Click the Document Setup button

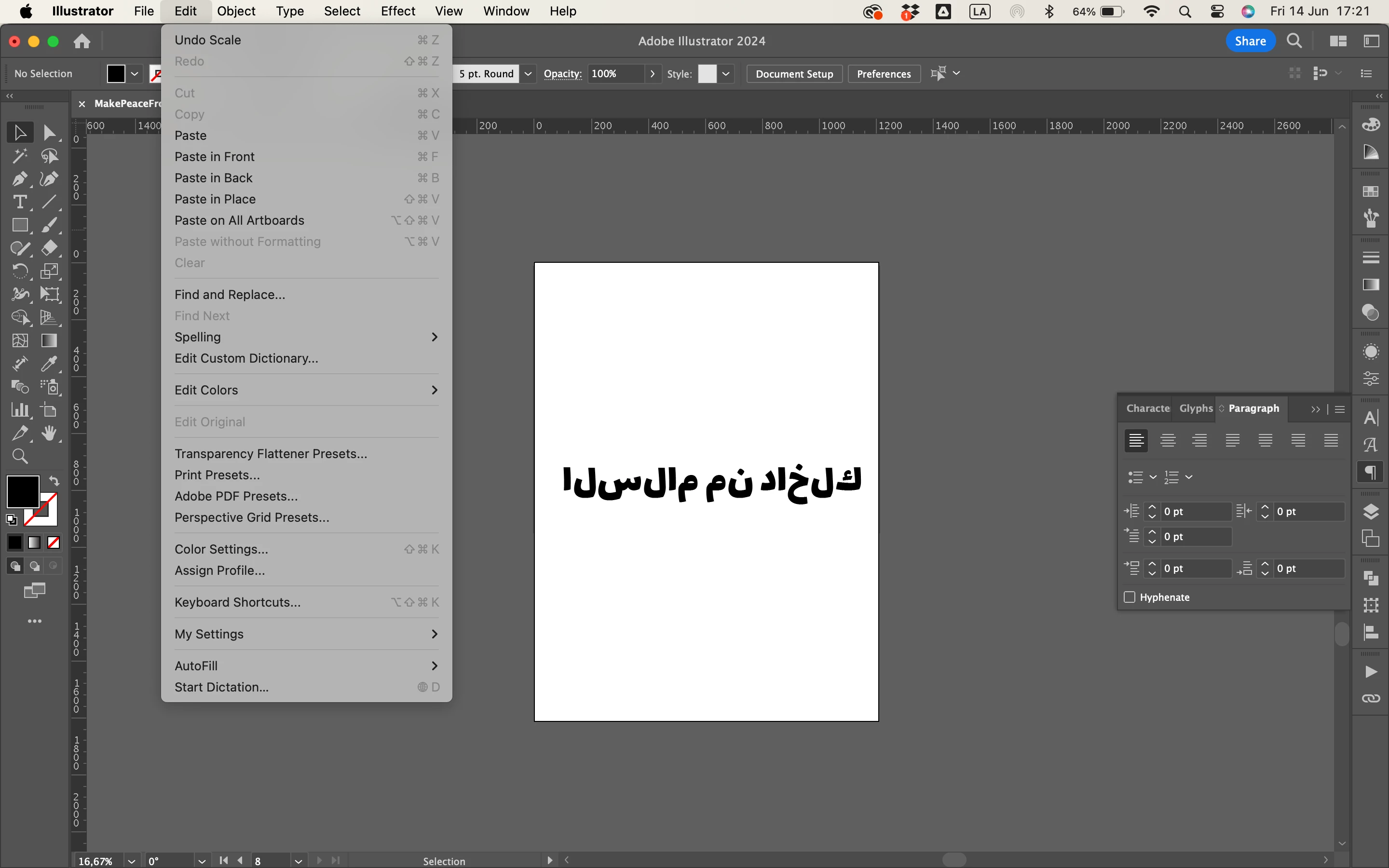pyautogui.click(x=794, y=73)
